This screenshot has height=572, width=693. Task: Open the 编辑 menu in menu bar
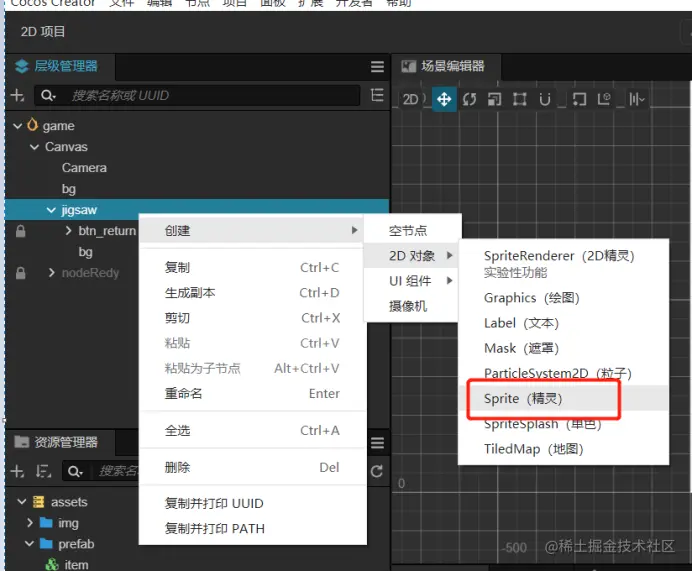click(x=159, y=4)
